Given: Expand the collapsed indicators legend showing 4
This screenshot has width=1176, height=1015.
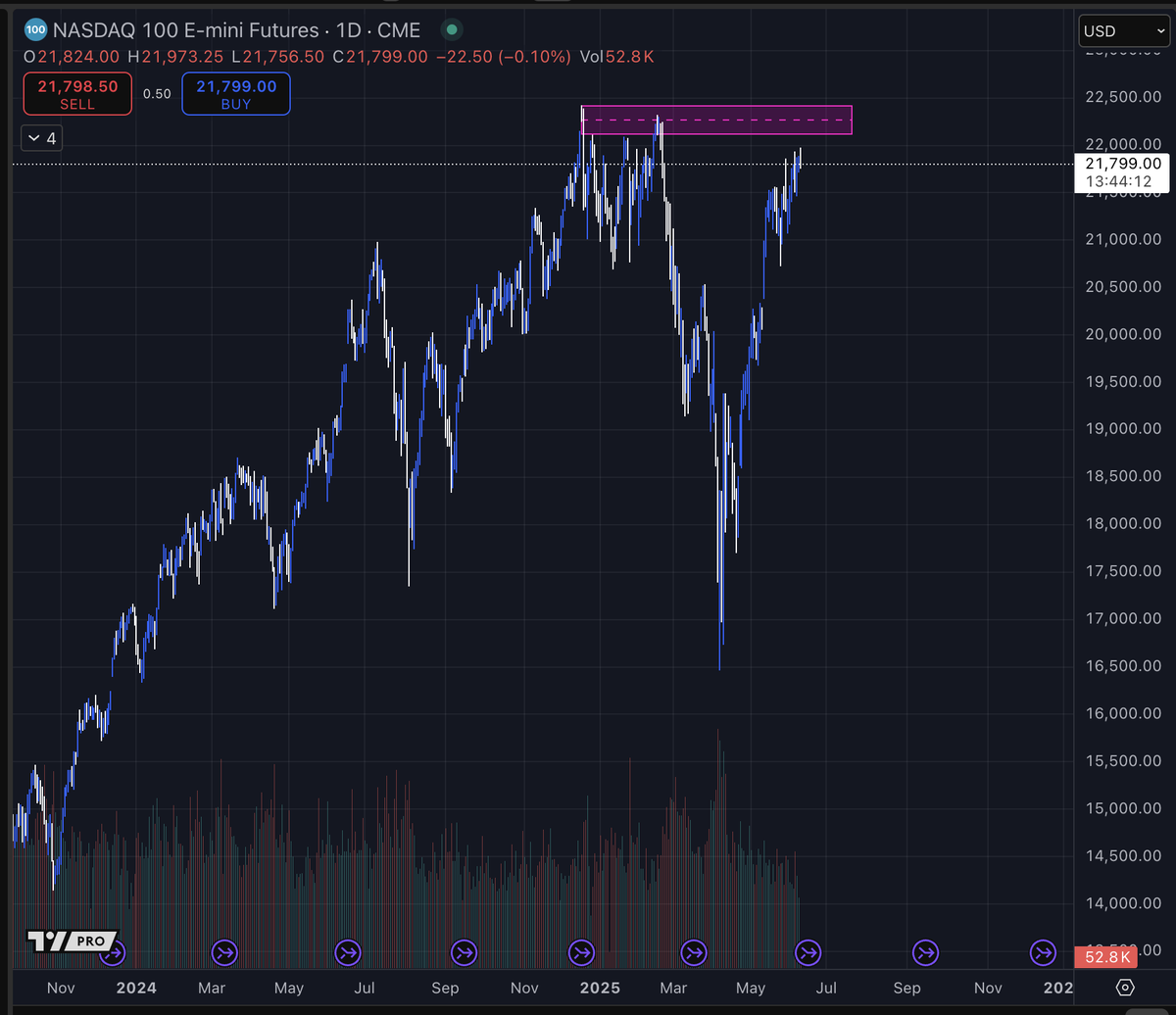Looking at the screenshot, I should pyautogui.click(x=41, y=139).
